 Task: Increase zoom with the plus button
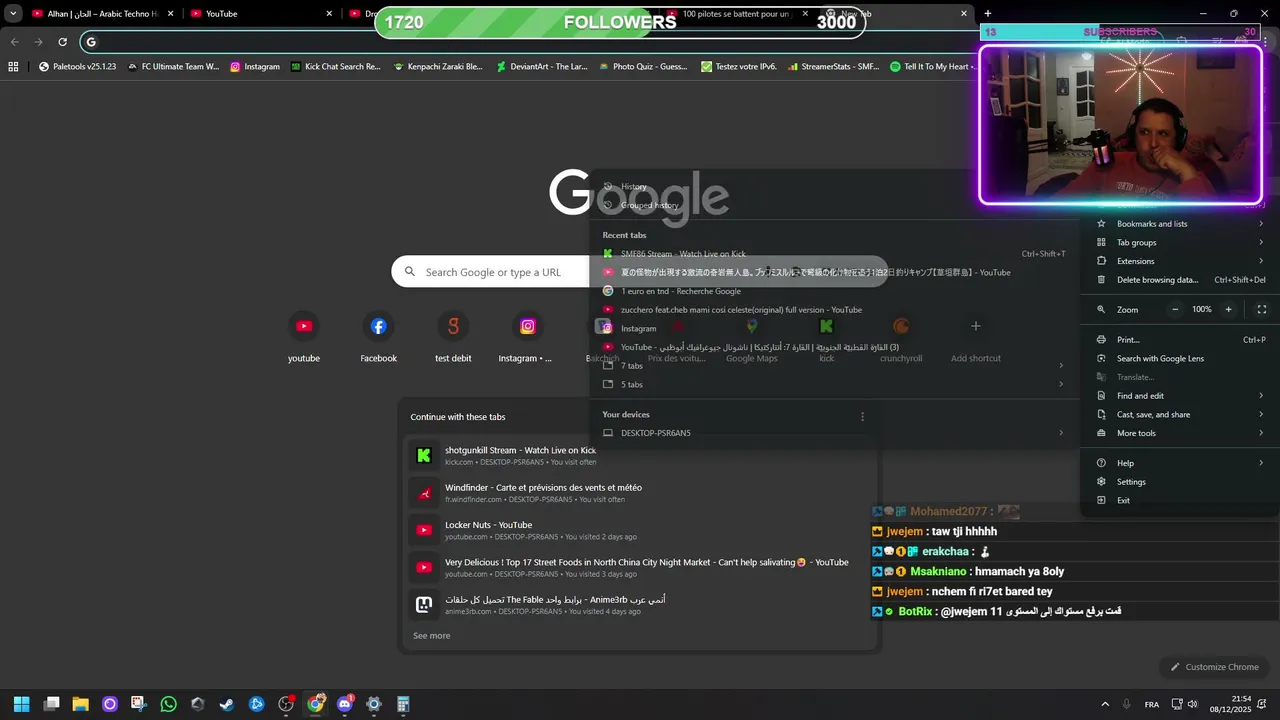1229,310
